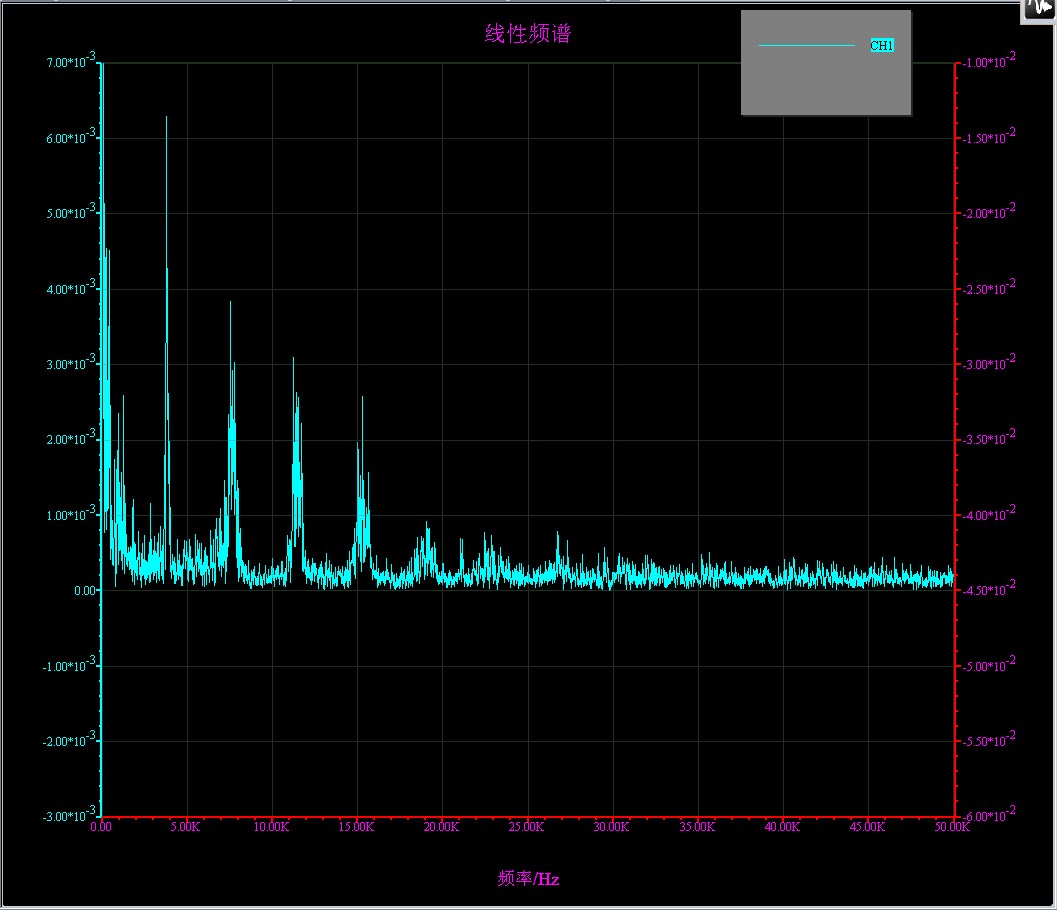Click the spectrum peak near 7.5K Hz

click(x=230, y=305)
